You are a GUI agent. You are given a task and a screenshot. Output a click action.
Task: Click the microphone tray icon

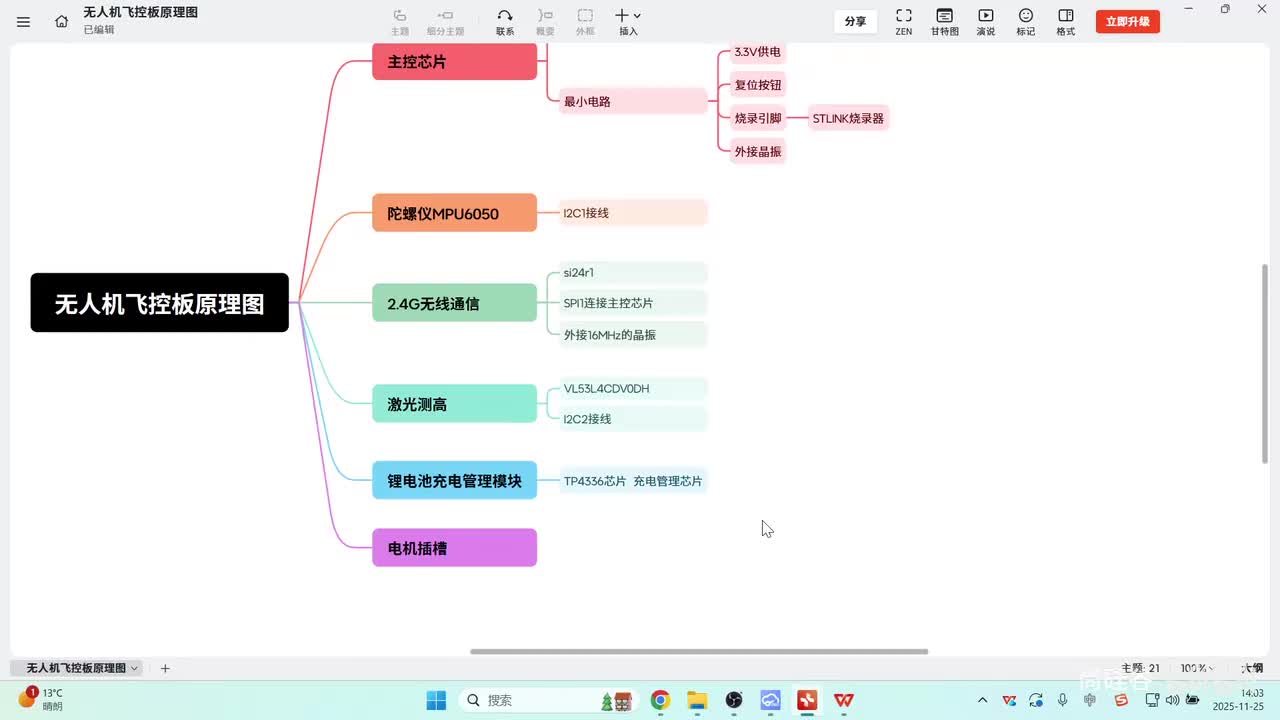(x=1063, y=700)
